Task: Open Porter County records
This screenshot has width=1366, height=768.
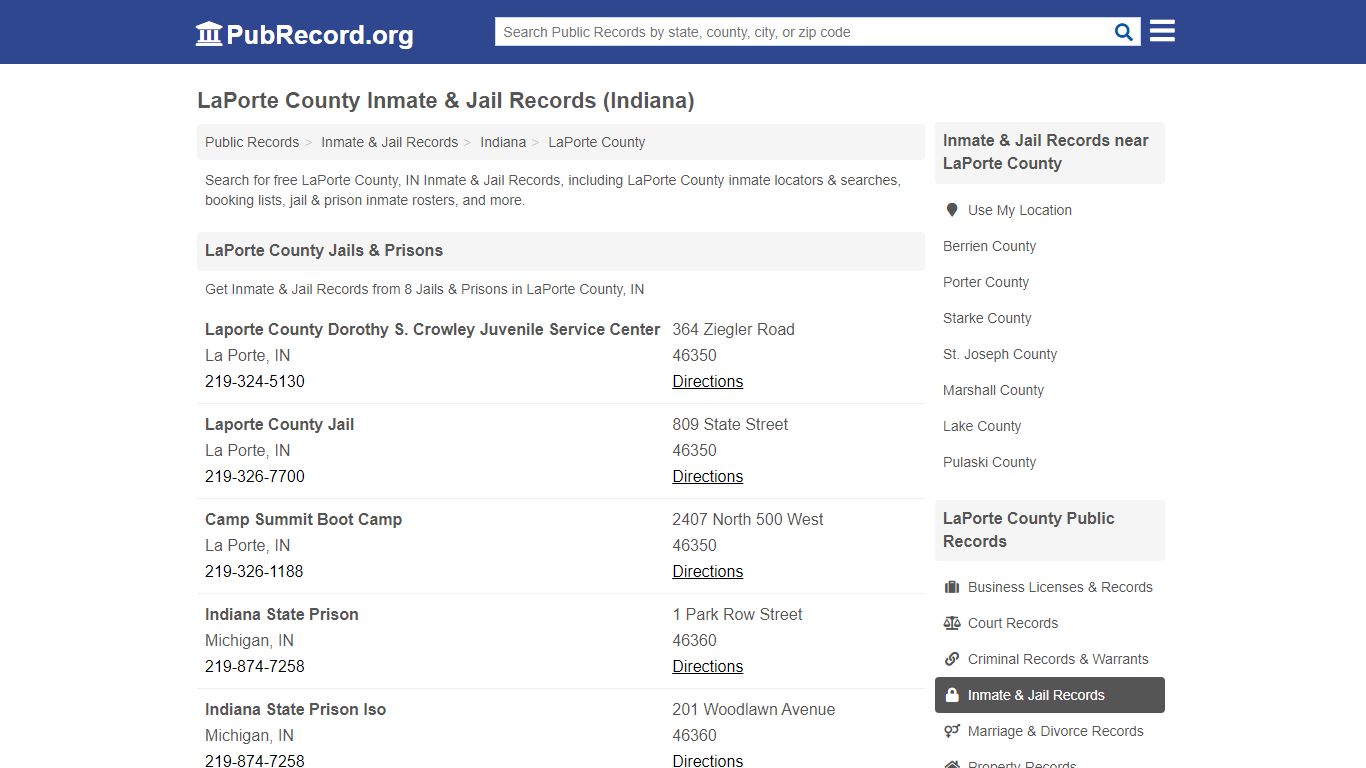Action: (986, 282)
